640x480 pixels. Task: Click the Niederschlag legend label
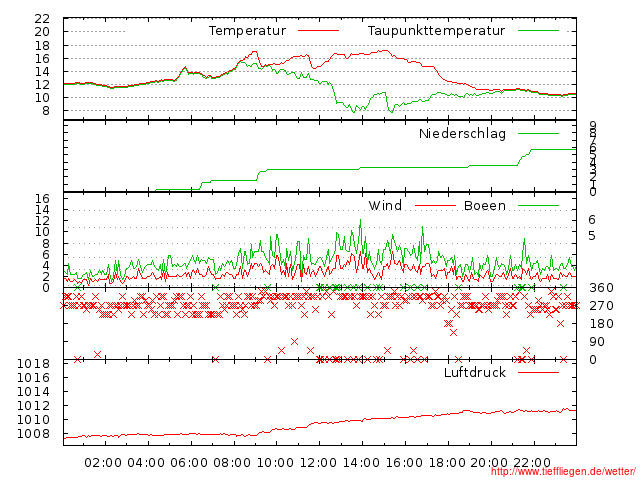pos(462,133)
